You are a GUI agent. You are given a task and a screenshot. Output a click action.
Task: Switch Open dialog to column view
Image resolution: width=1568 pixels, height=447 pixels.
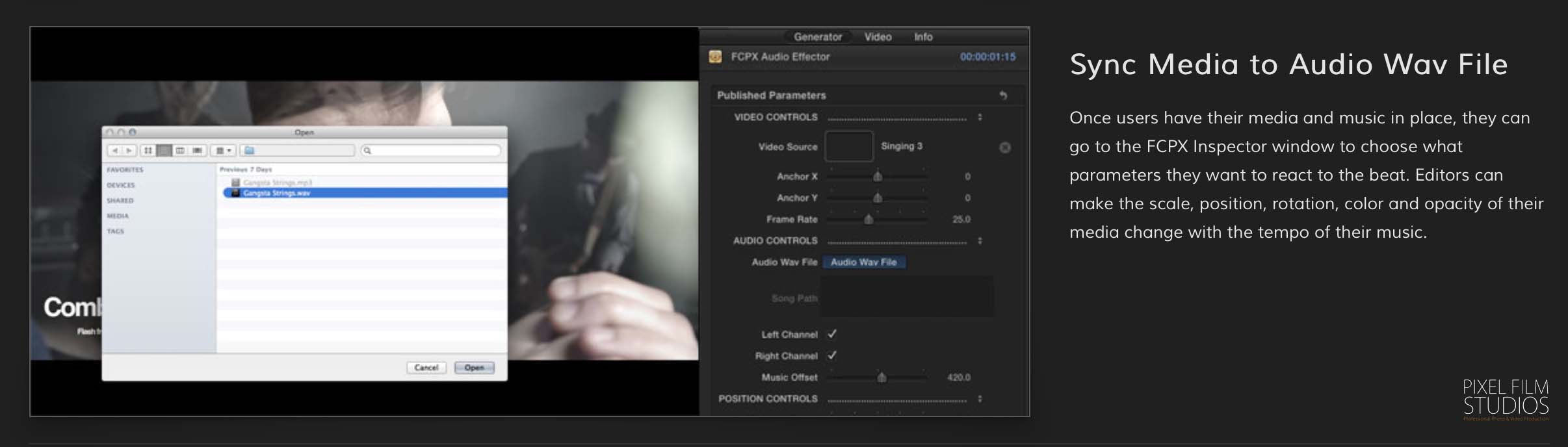point(180,151)
